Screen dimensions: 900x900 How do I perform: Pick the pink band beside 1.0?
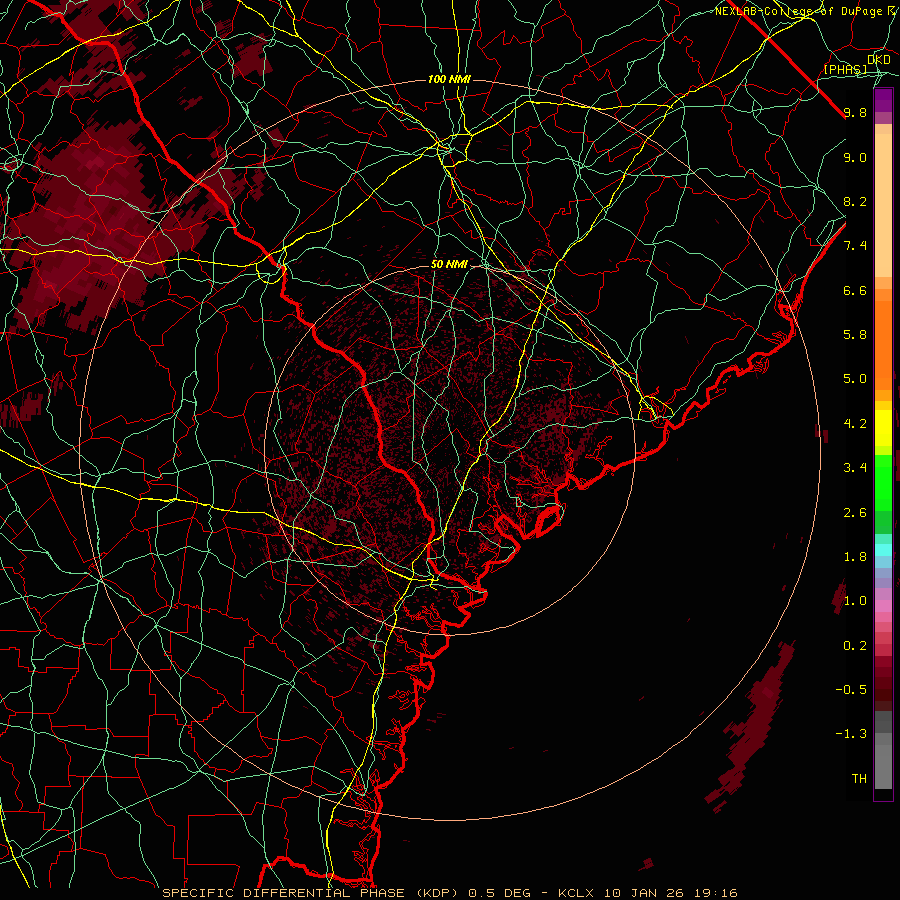883,605
